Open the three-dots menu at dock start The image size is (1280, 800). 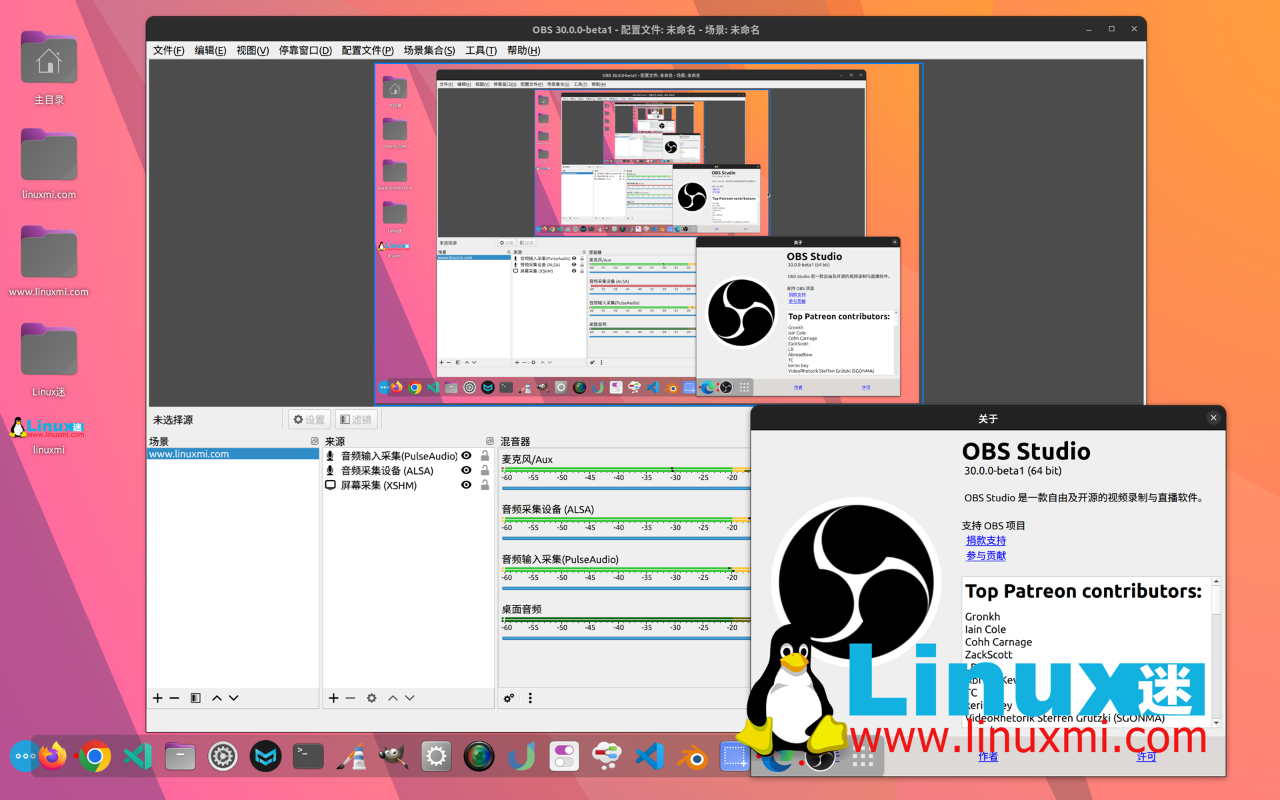[x=23, y=757]
